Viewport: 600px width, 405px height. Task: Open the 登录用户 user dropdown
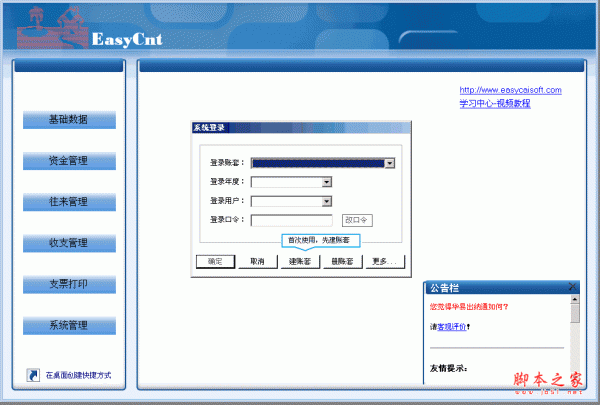click(x=326, y=201)
